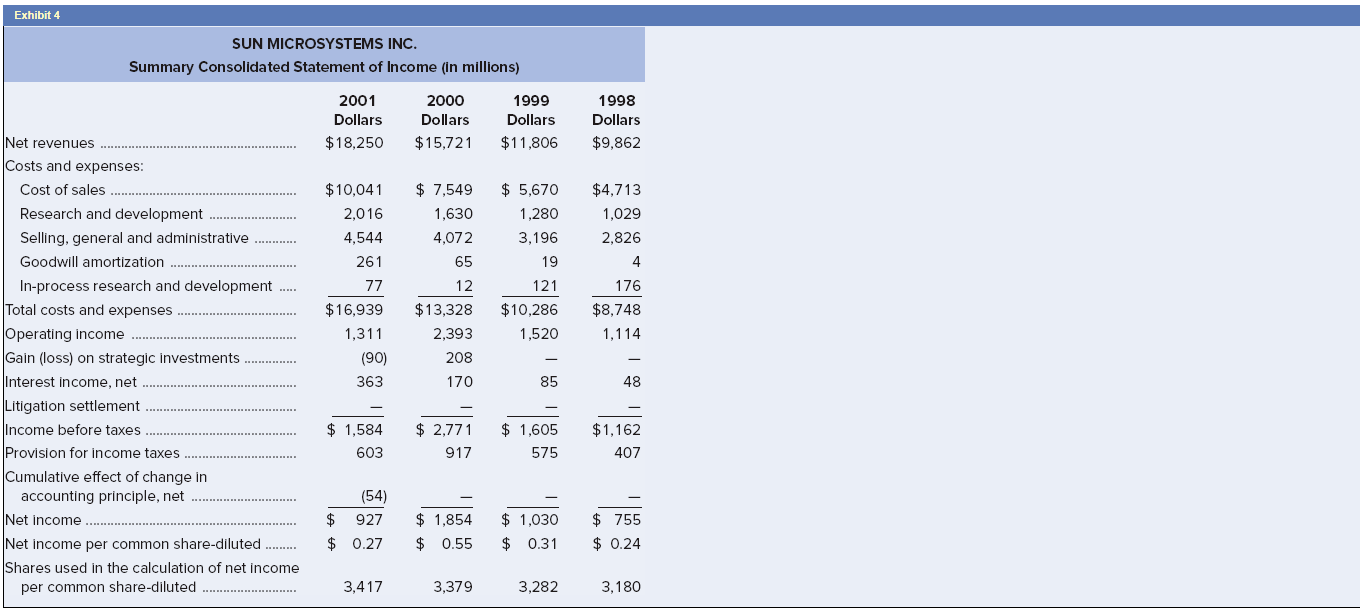Screen dimensions: 1360x613
Task: Select the Provision for income taxes label
Action: click(x=92, y=453)
